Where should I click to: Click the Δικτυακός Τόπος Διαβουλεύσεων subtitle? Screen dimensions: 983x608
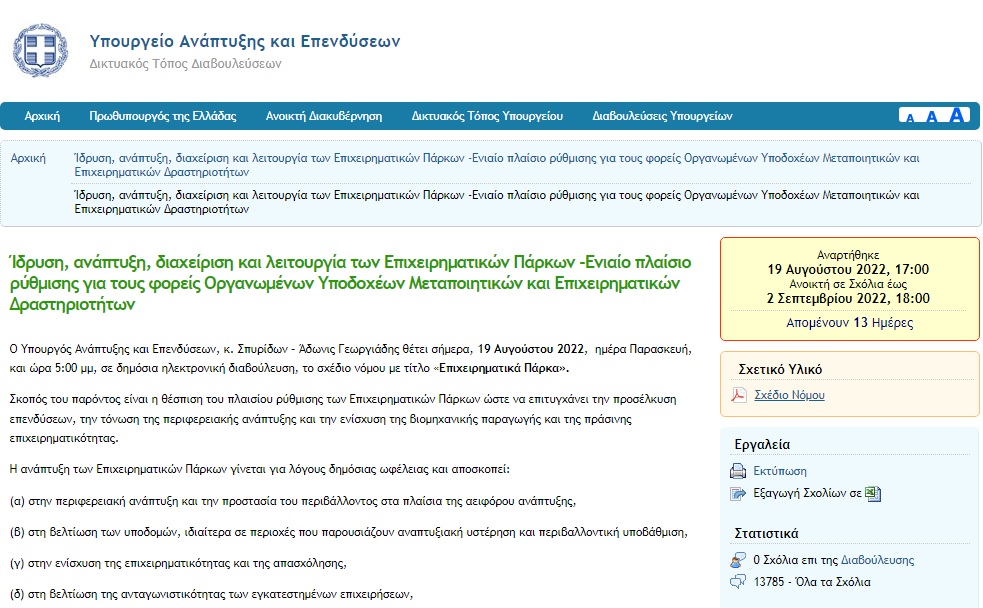(186, 64)
